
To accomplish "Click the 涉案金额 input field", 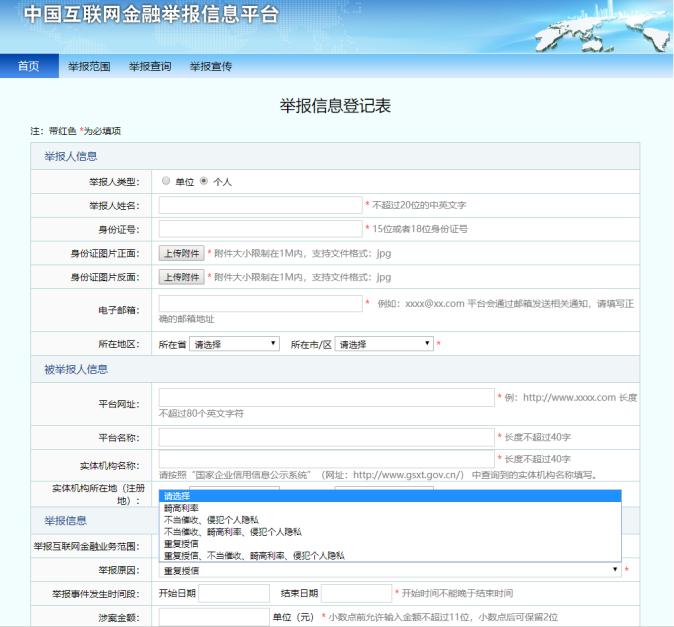I will coord(214,617).
